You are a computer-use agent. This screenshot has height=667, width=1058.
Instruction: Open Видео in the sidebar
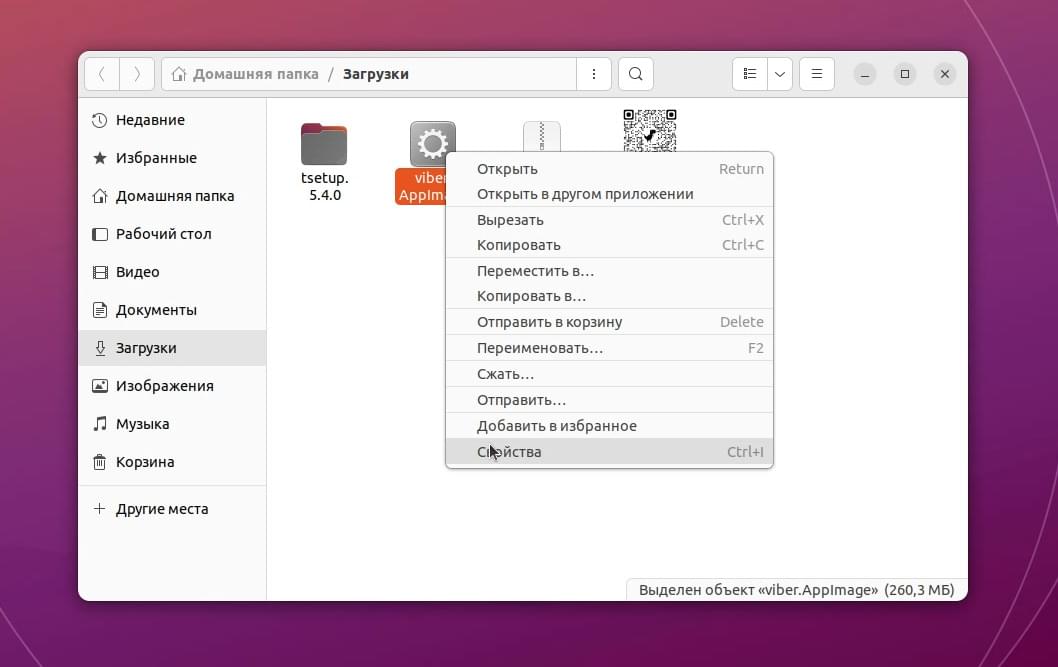[172, 272]
